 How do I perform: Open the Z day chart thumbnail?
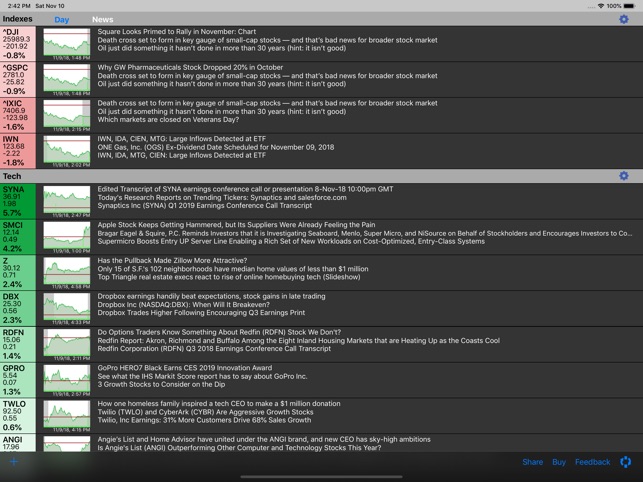(67, 273)
